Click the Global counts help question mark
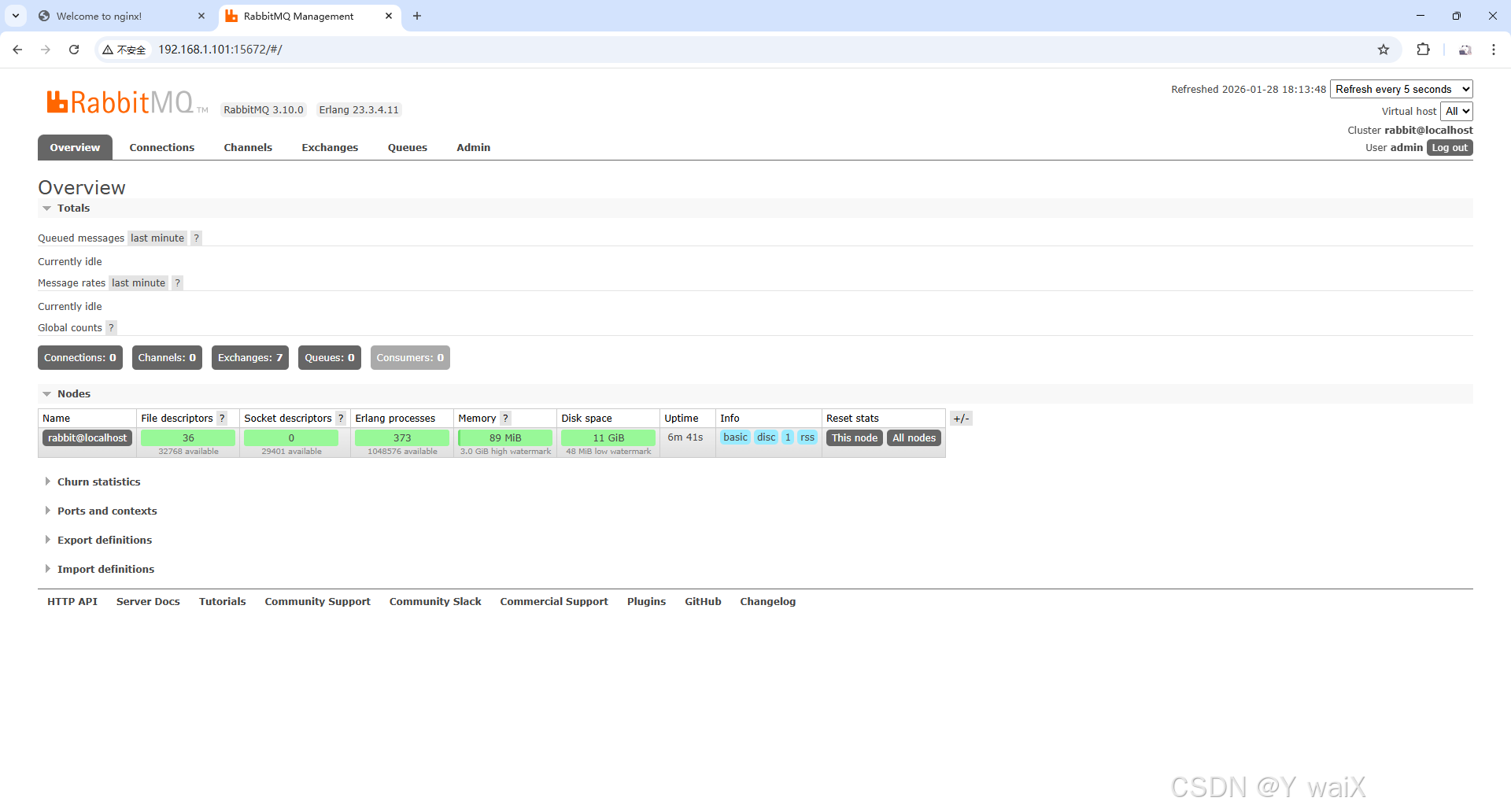 coord(112,328)
